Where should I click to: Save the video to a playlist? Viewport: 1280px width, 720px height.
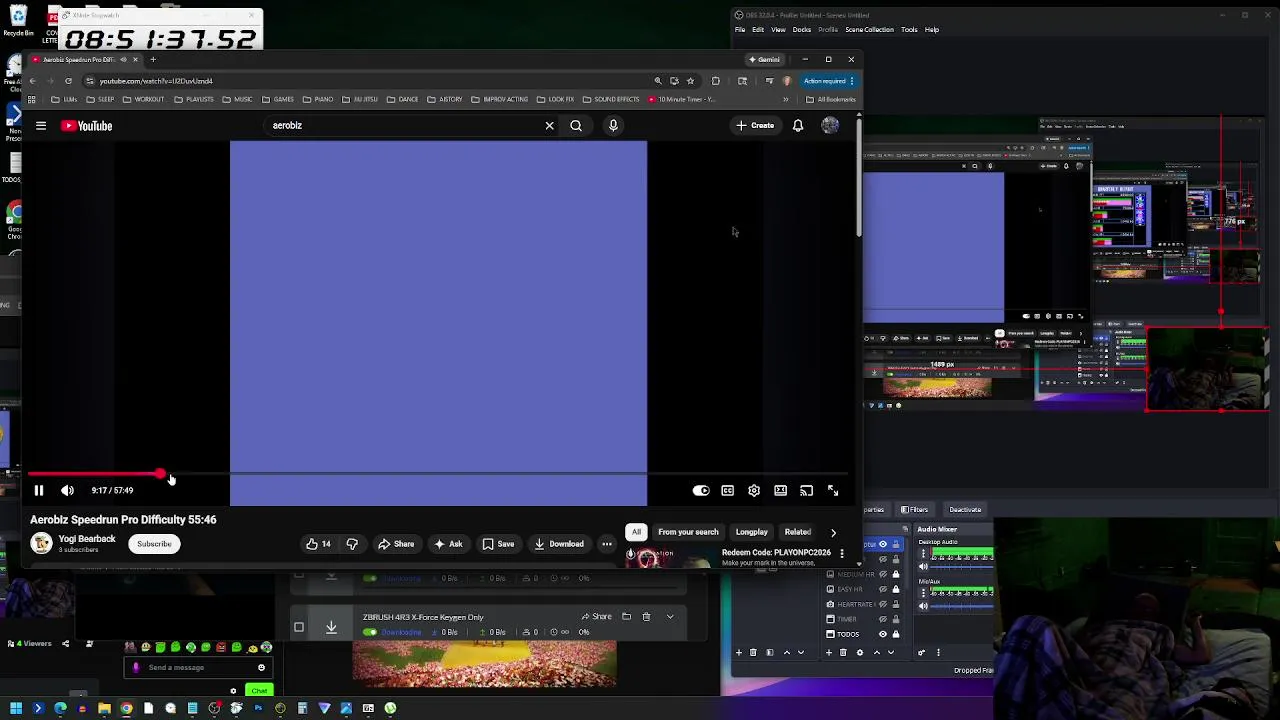[x=498, y=544]
